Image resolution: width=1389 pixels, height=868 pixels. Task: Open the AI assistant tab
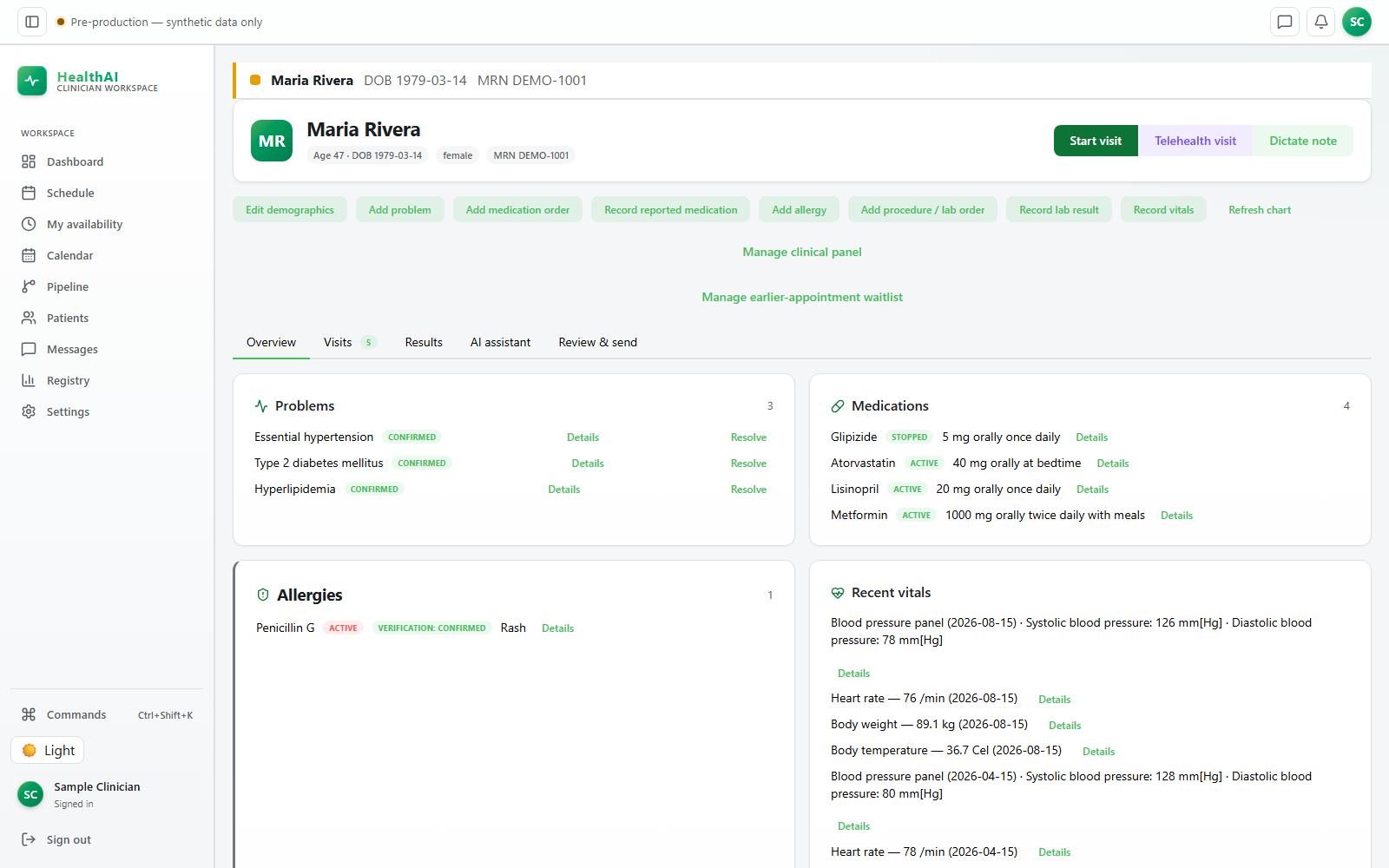coord(500,342)
